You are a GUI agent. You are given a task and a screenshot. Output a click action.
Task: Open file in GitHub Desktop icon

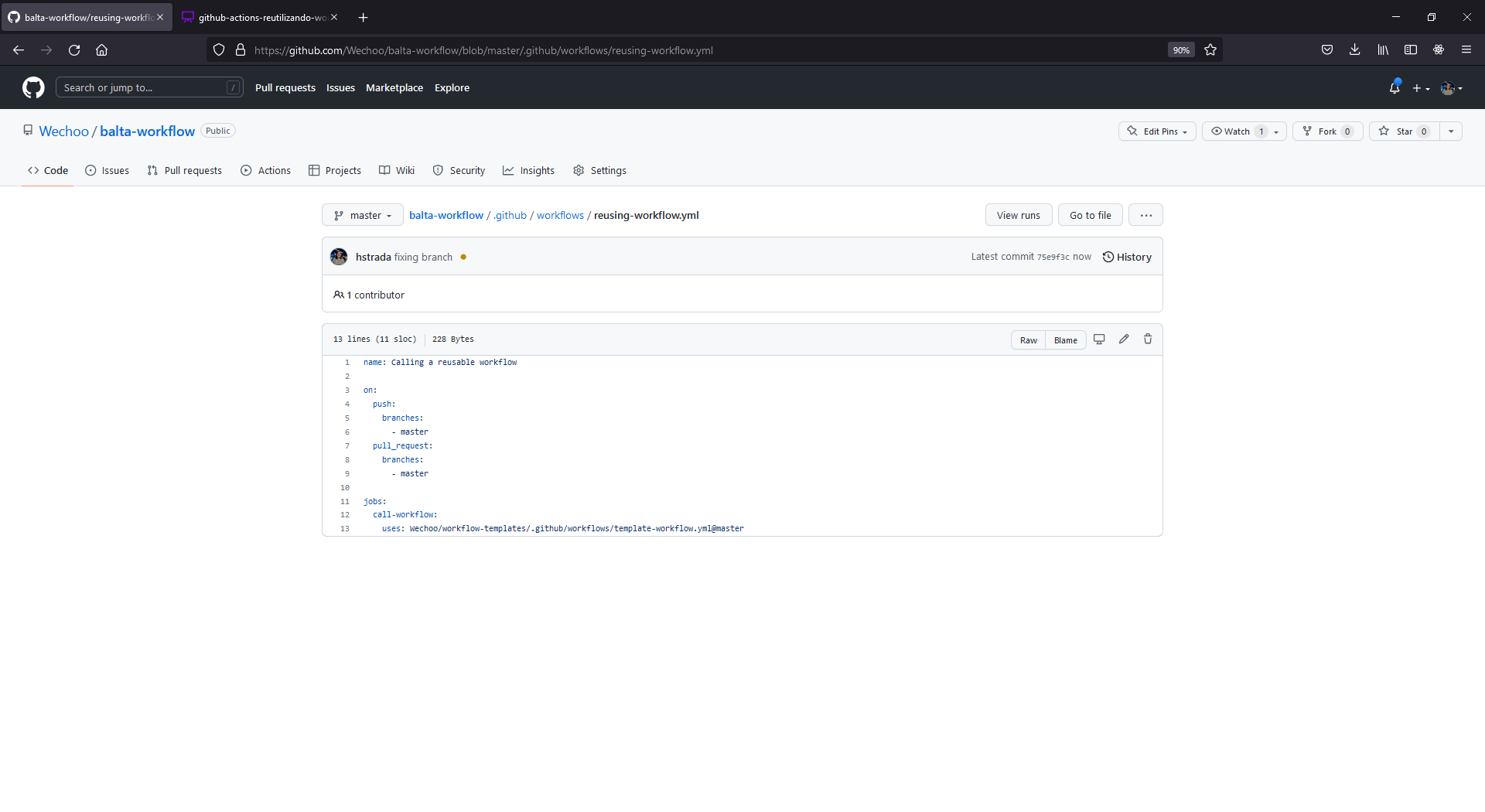pos(1099,339)
